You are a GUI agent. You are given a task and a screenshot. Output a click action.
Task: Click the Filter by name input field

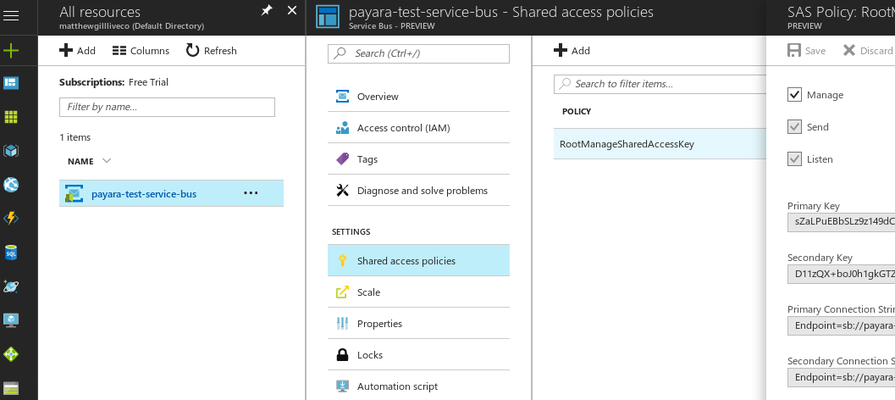pos(166,107)
